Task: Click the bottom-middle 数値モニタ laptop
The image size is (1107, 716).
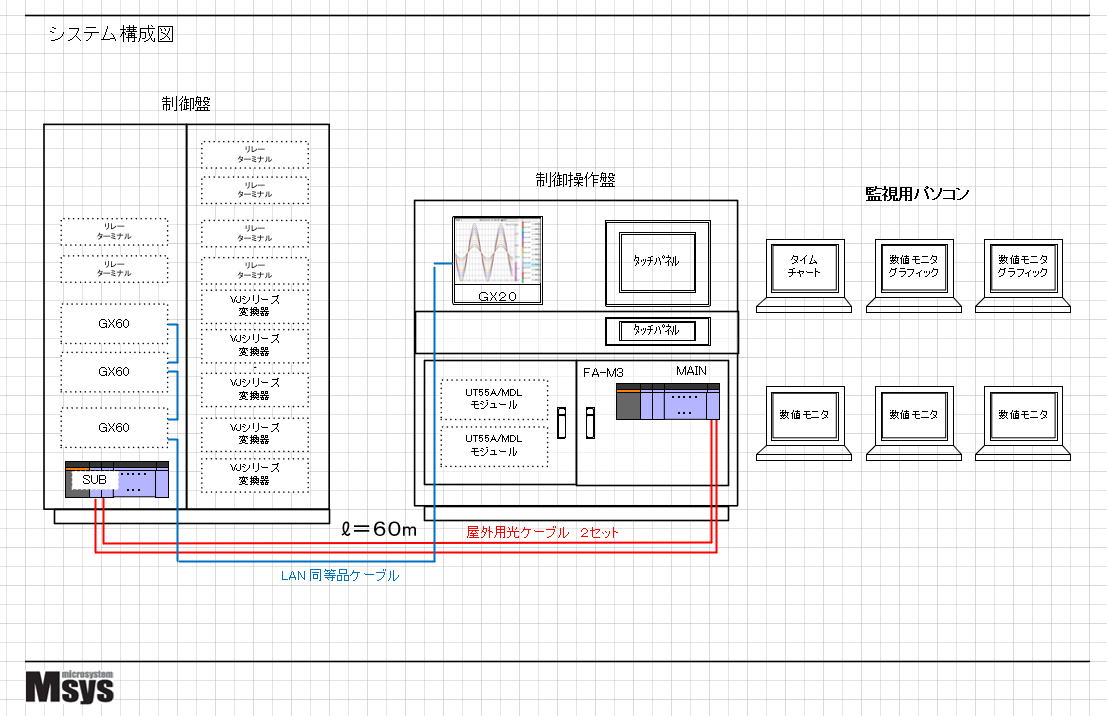Action: (914, 424)
